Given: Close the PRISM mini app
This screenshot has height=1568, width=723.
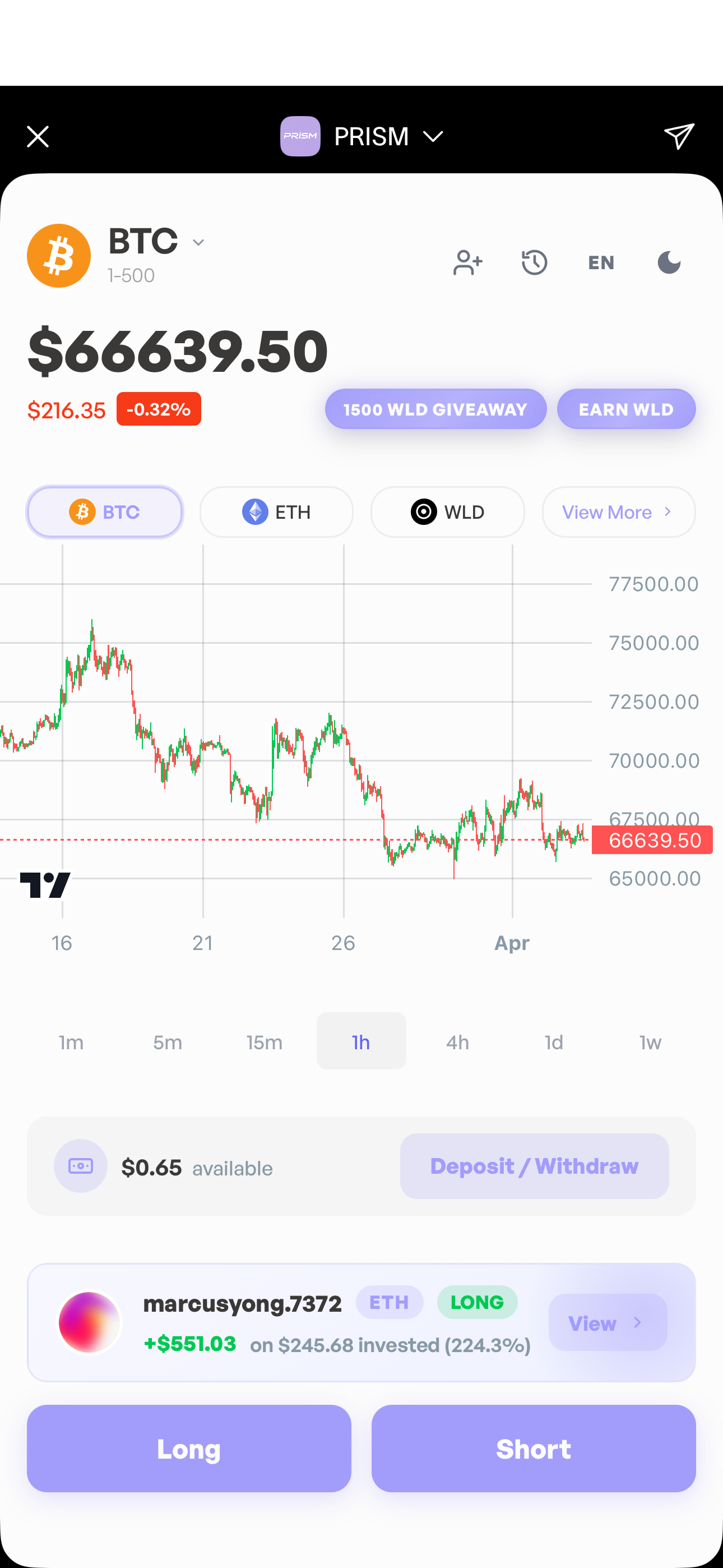Looking at the screenshot, I should (x=38, y=136).
